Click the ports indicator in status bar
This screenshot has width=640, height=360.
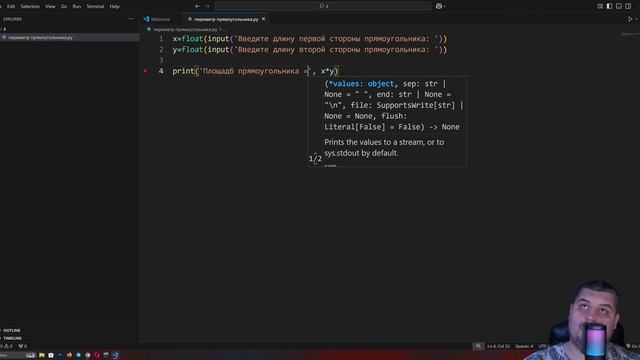[22, 346]
